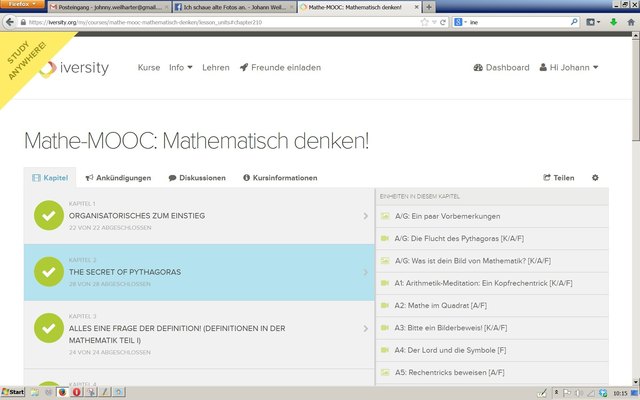Click image icon beside A5: Rechentricks beweisen

click(x=385, y=372)
